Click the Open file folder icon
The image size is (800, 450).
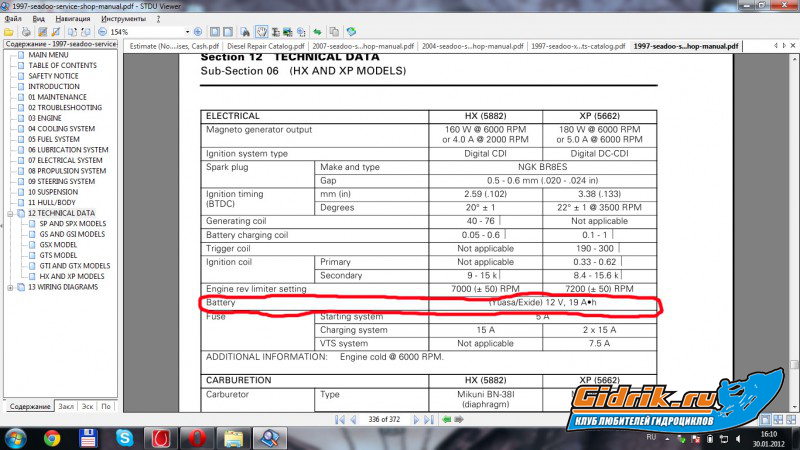pyautogui.click(x=9, y=32)
